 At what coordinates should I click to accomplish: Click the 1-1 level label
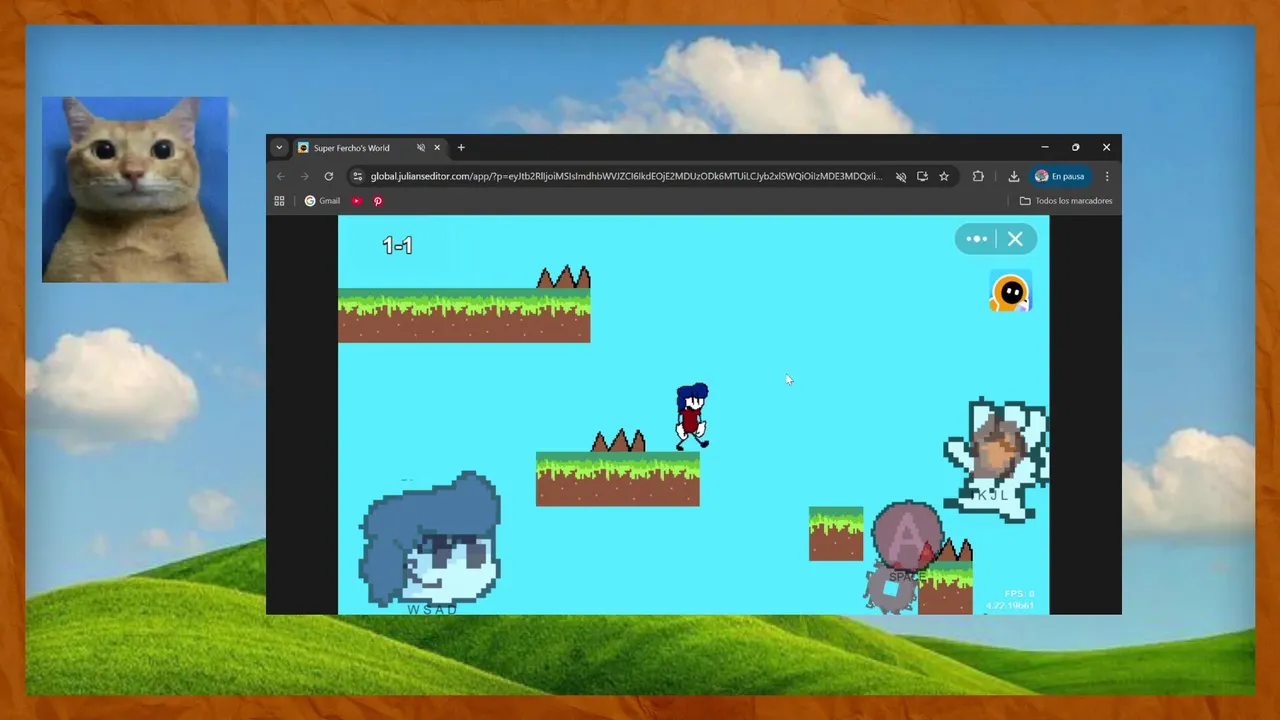pyautogui.click(x=397, y=245)
